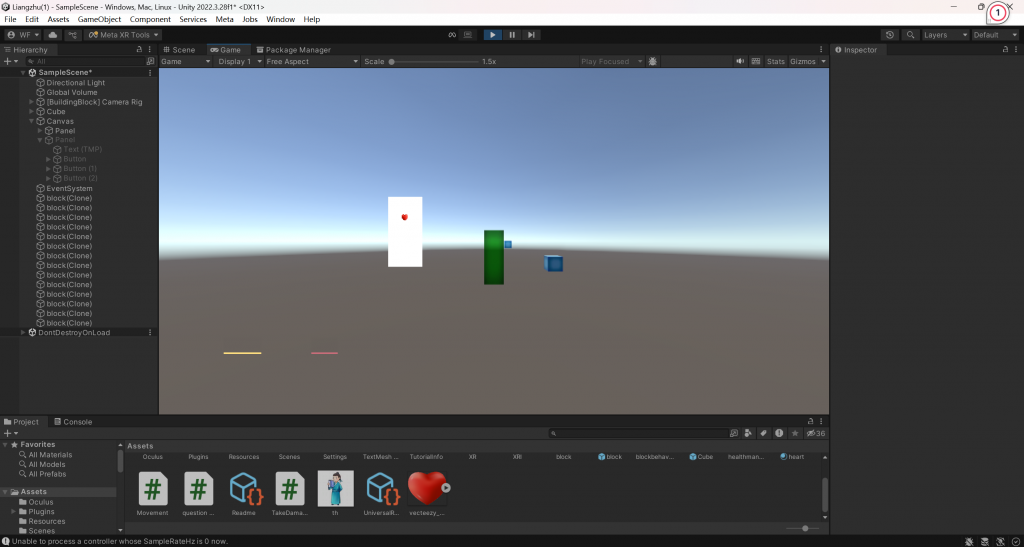This screenshot has width=1024, height=547.
Task: Mute game audio with speaker icon
Action: pyautogui.click(x=740, y=62)
